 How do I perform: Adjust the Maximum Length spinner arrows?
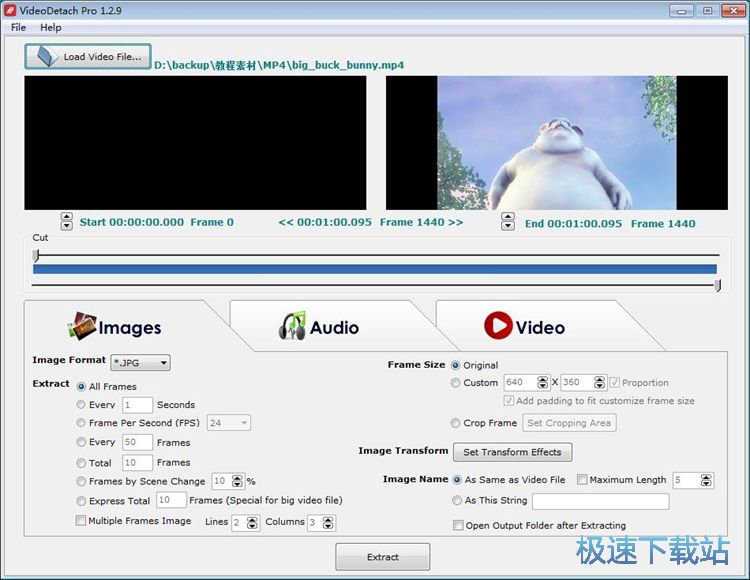click(706, 480)
